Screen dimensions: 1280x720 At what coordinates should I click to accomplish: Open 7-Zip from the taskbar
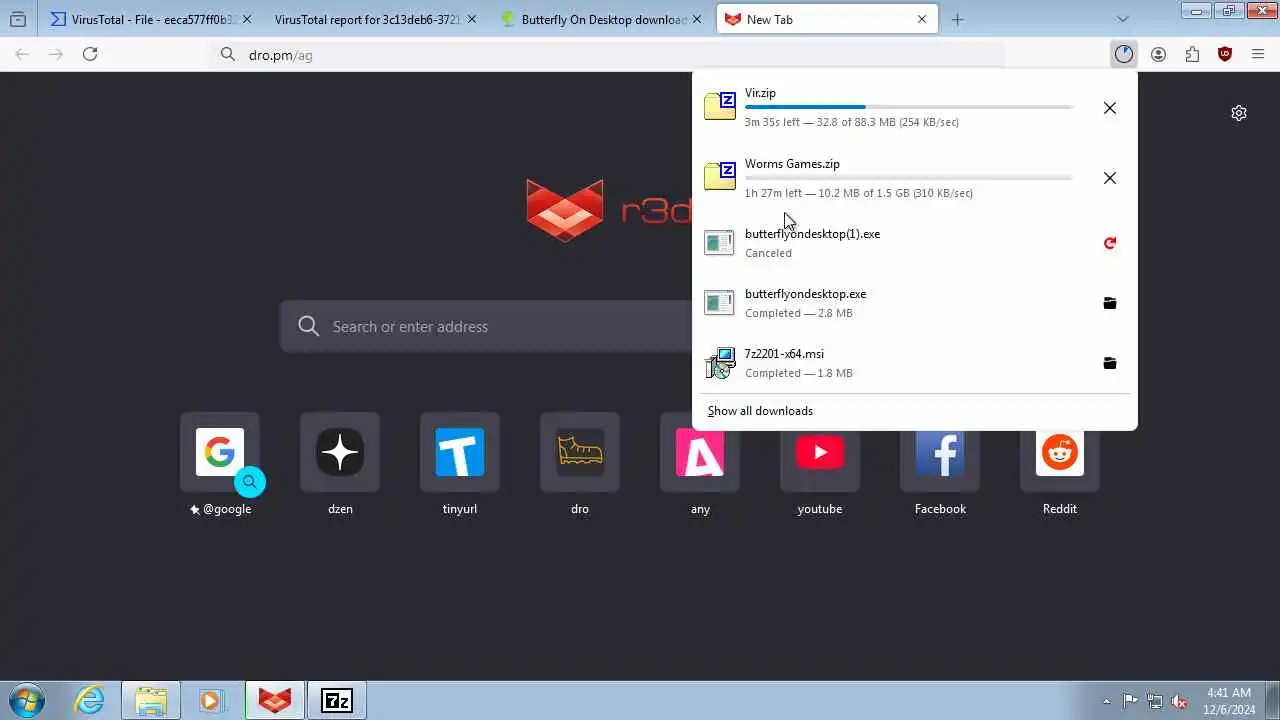(337, 700)
